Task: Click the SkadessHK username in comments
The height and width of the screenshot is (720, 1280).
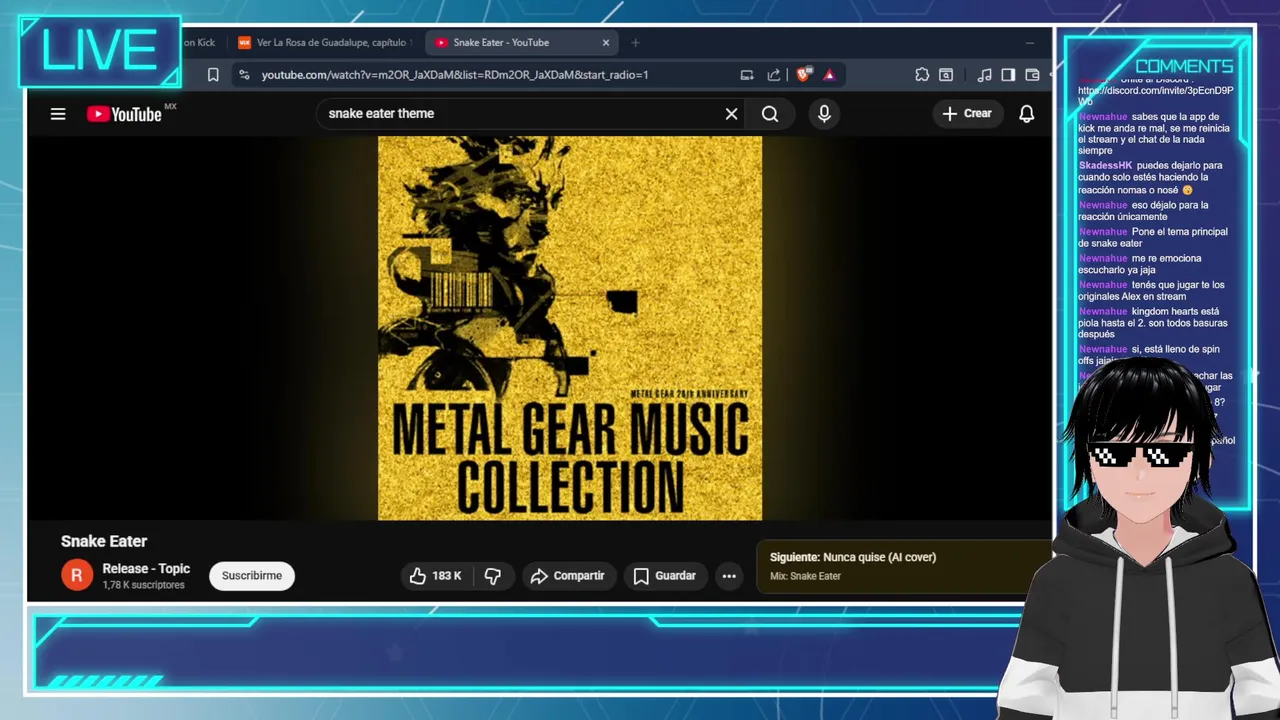Action: click(x=1105, y=166)
